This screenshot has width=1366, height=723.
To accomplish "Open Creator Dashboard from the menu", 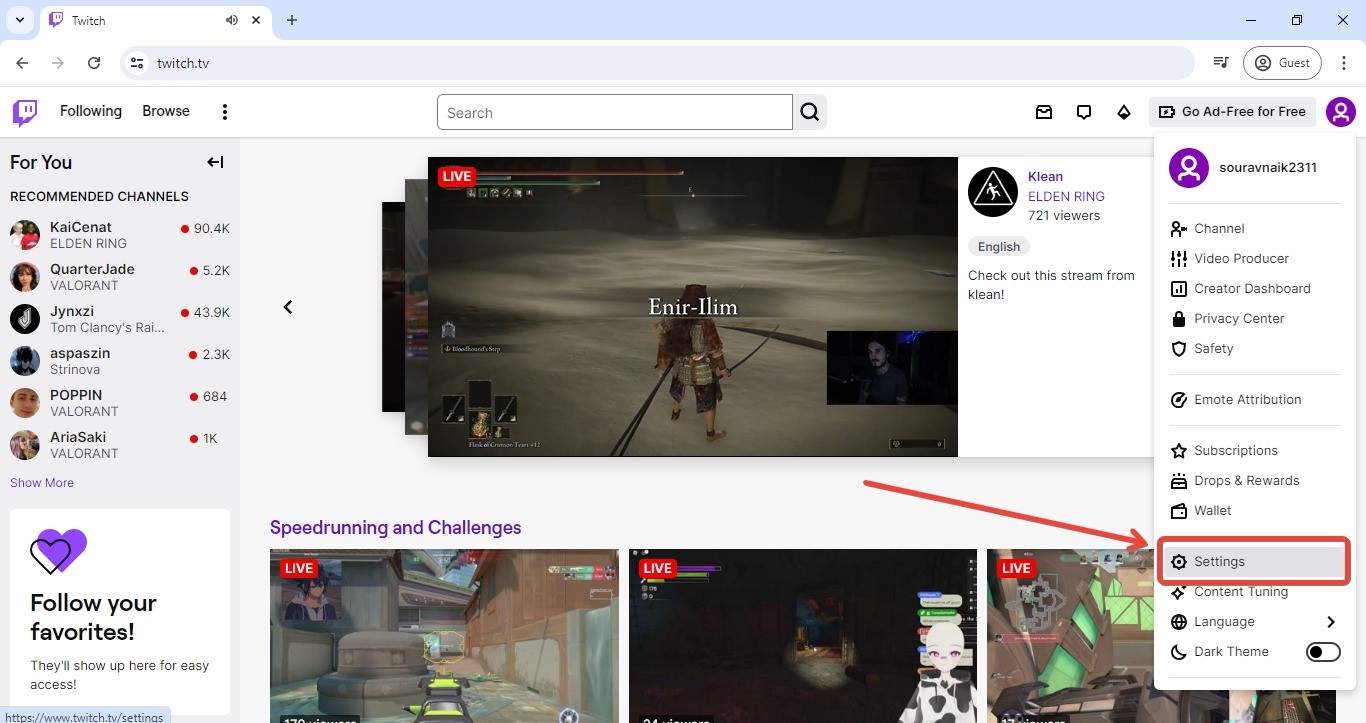I will (x=1252, y=288).
